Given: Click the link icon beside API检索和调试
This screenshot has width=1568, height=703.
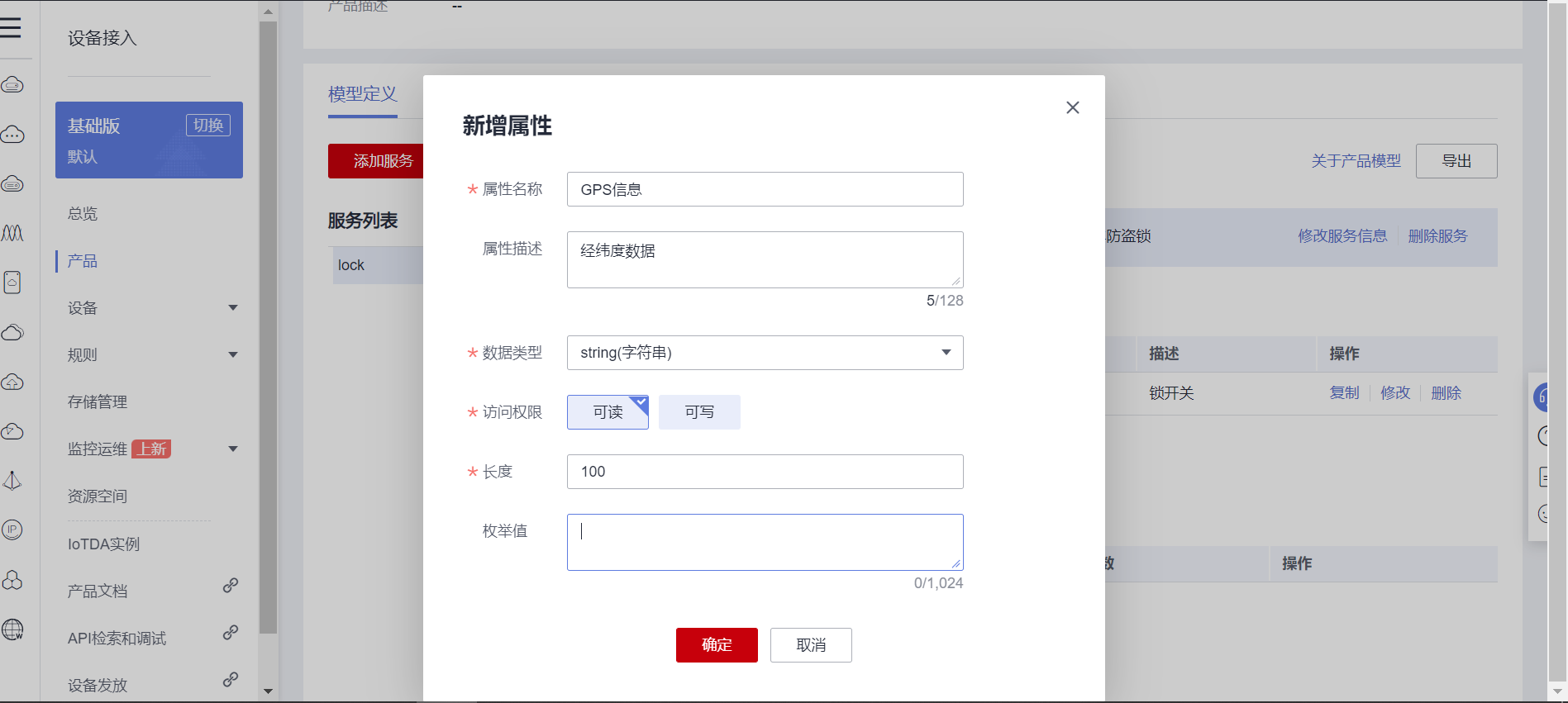Looking at the screenshot, I should 231,633.
